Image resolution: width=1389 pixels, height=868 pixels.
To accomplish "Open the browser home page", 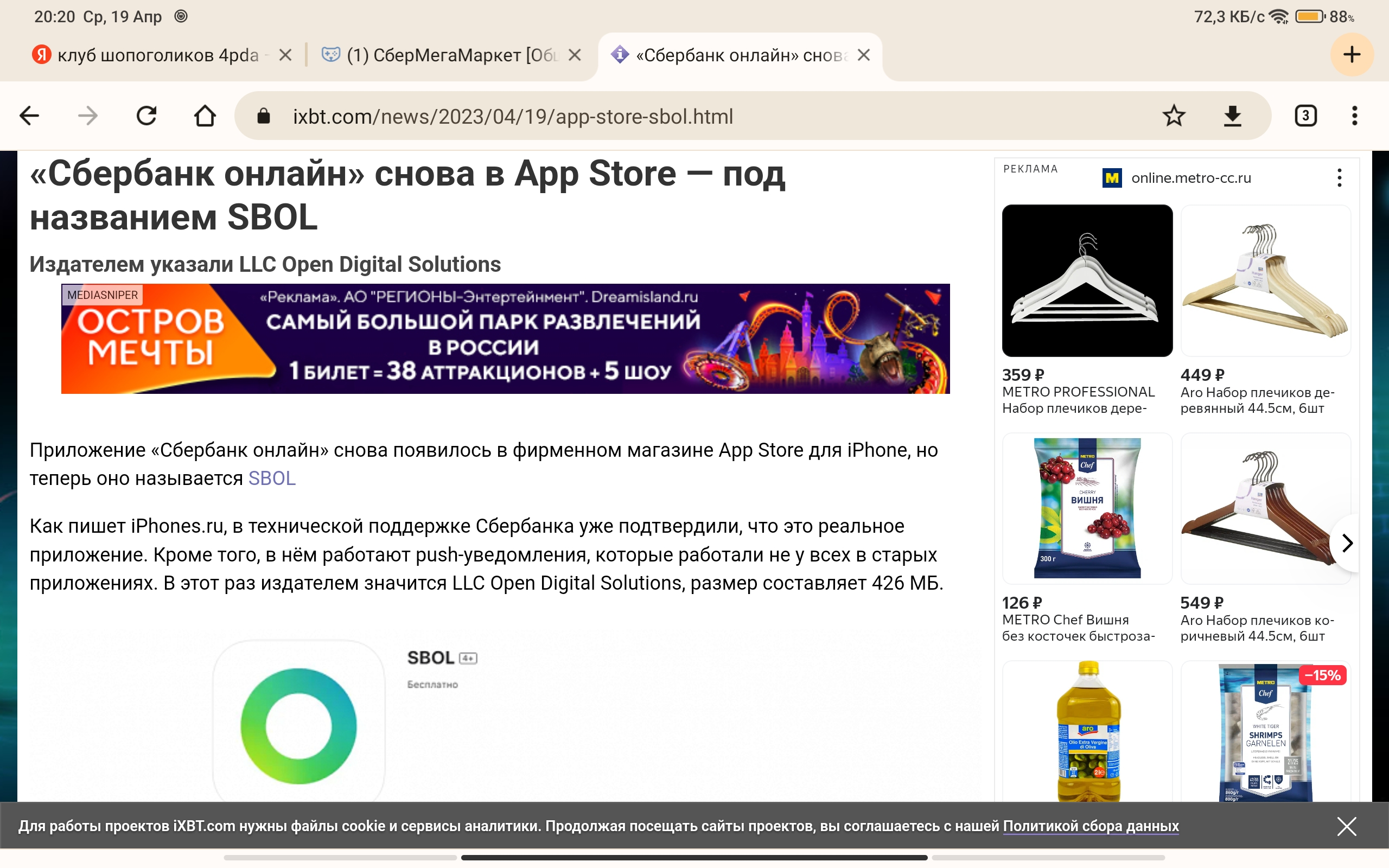I will click(x=205, y=116).
